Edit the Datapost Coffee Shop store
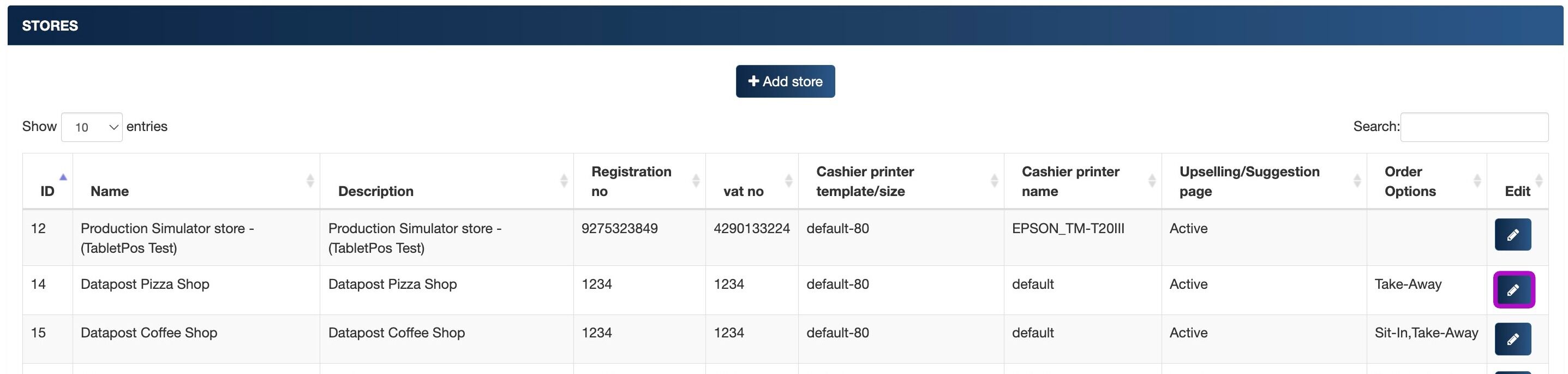Screen dimensions: 1568x374 (x=1512, y=339)
